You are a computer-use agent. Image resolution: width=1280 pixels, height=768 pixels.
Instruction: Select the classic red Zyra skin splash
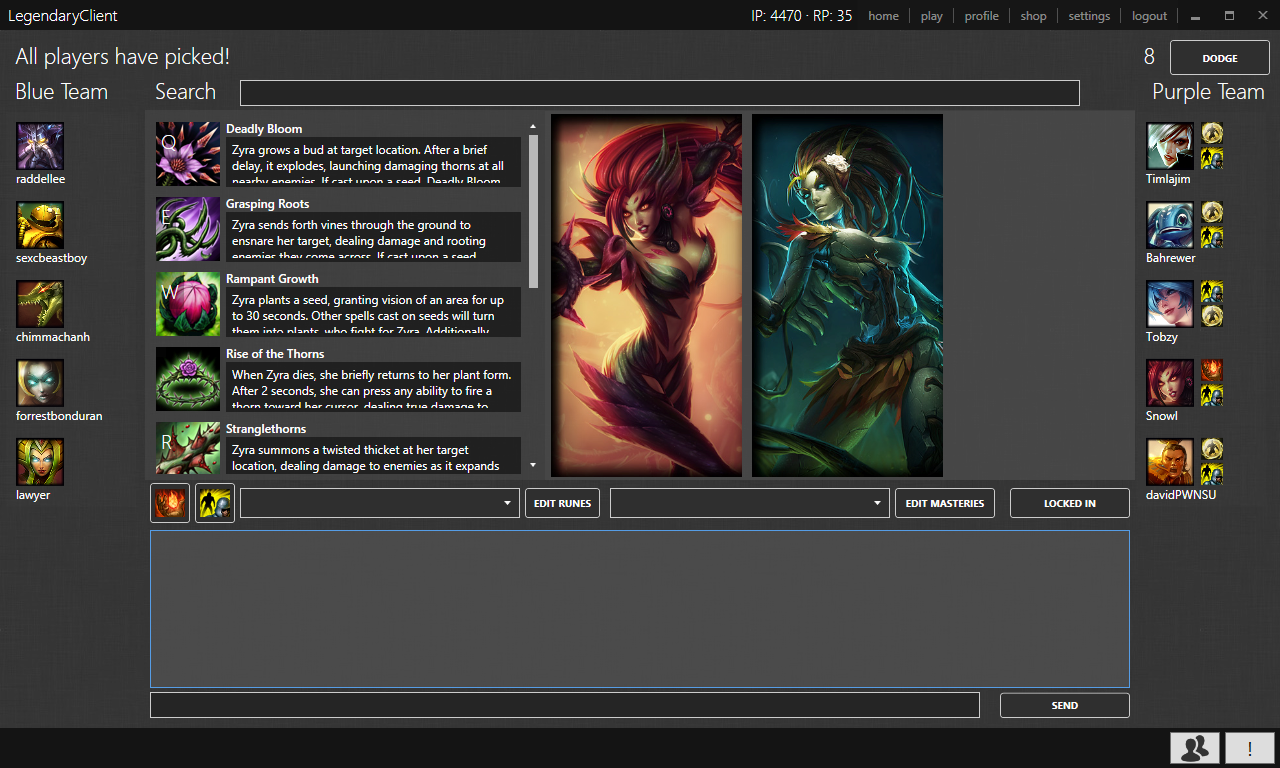tap(646, 295)
